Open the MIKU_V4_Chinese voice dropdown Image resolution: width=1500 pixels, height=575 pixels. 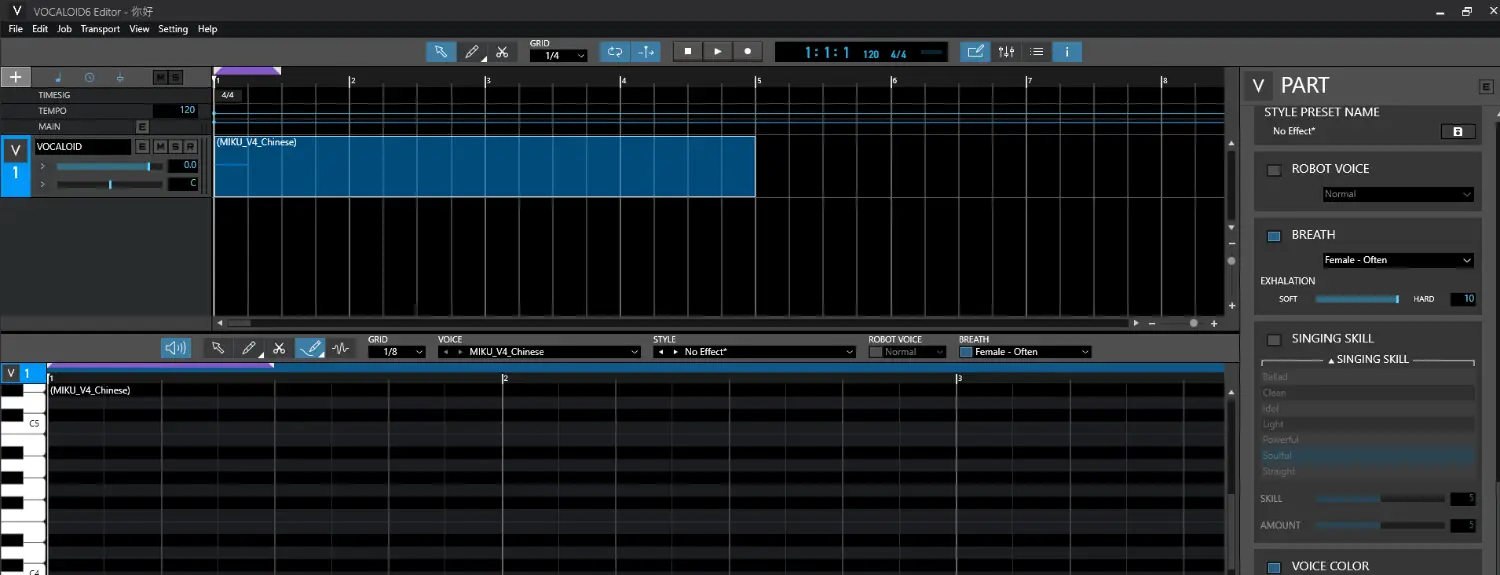[540, 352]
